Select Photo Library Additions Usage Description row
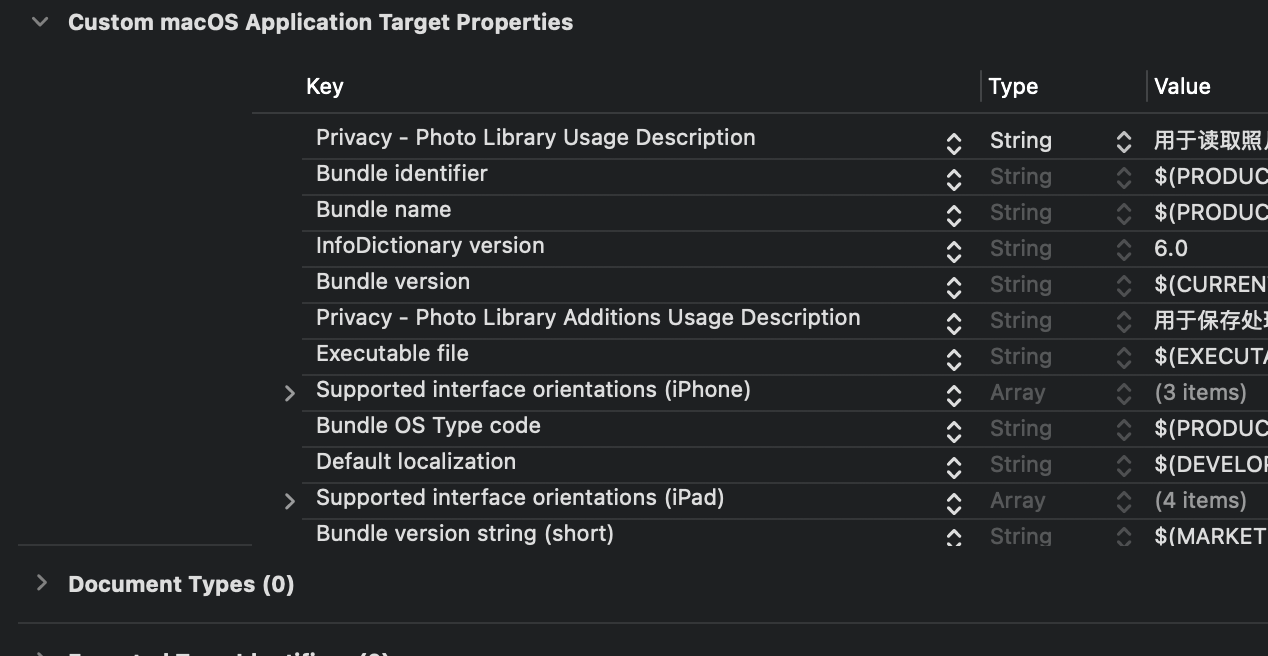This screenshot has width=1268, height=656. (x=588, y=318)
